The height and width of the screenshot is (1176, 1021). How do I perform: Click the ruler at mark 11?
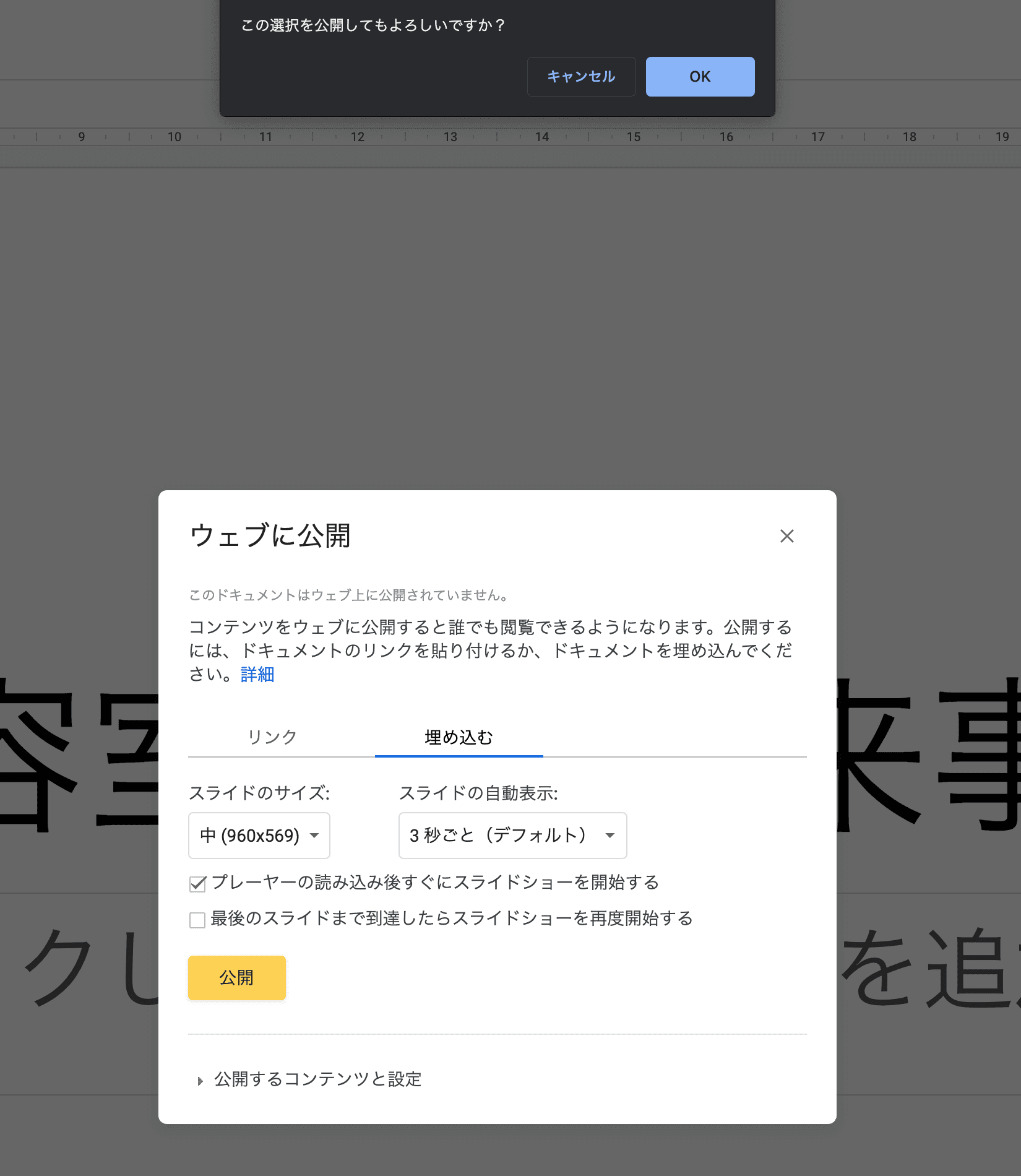266,137
